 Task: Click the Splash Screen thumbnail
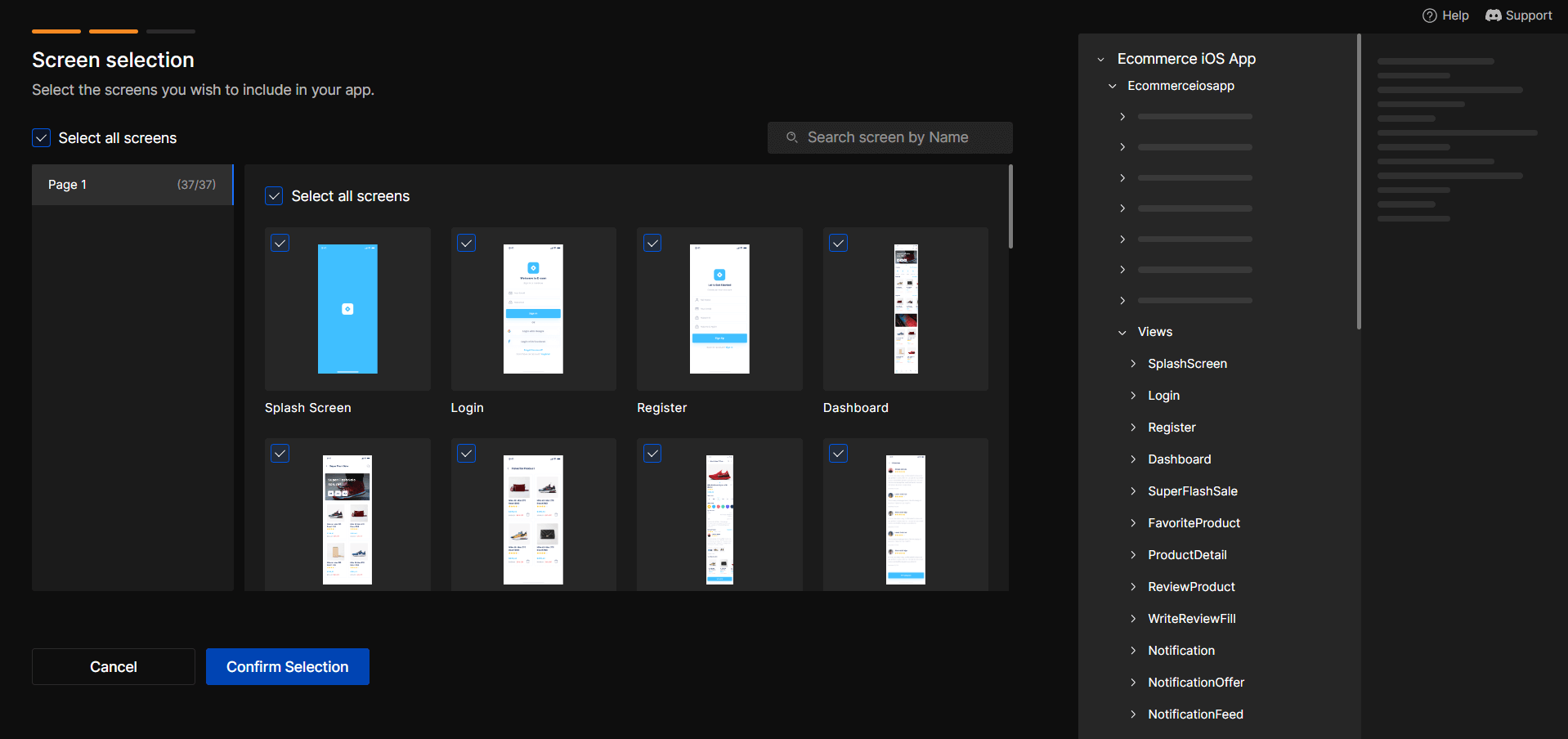coord(347,309)
